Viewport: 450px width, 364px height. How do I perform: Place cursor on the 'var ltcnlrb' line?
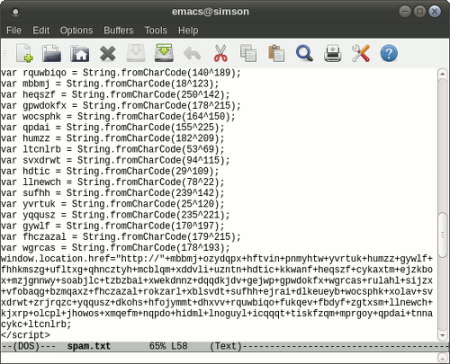pyautogui.click(x=112, y=149)
